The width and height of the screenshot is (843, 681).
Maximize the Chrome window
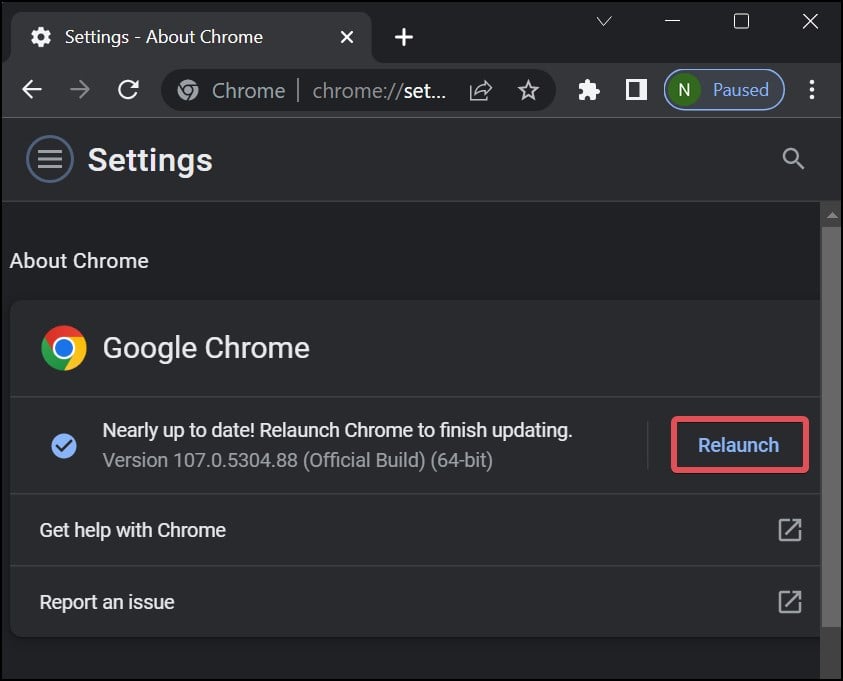coord(741,21)
